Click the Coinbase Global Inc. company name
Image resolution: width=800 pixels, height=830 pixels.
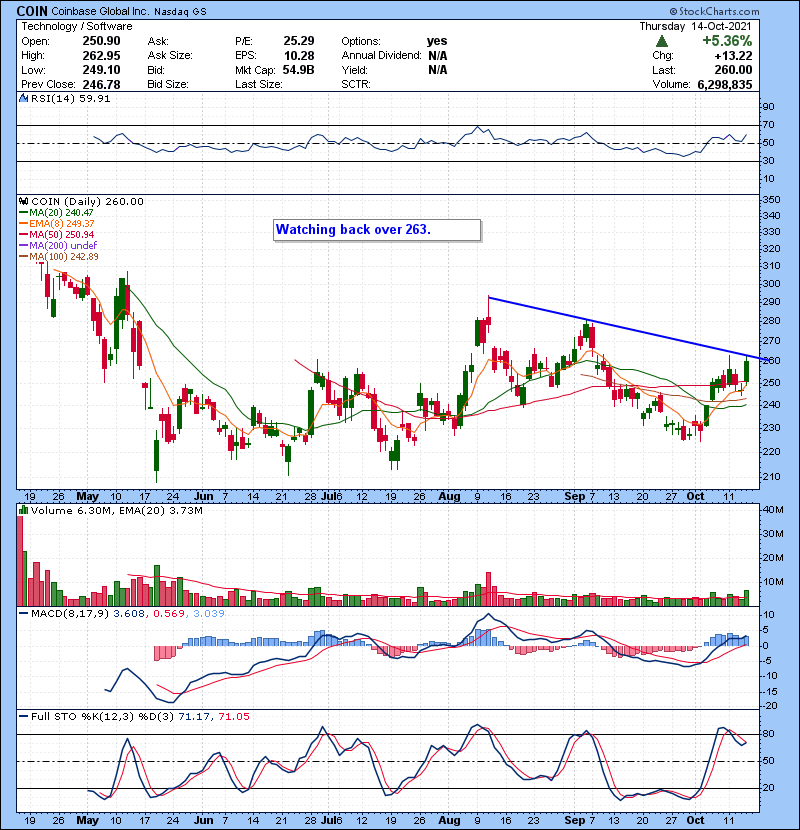click(x=100, y=11)
